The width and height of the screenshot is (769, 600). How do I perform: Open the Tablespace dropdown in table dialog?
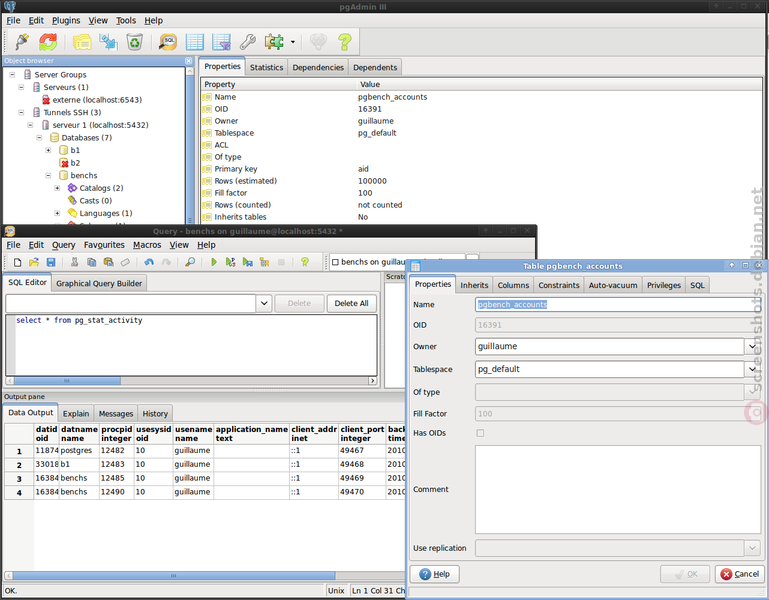[752, 369]
